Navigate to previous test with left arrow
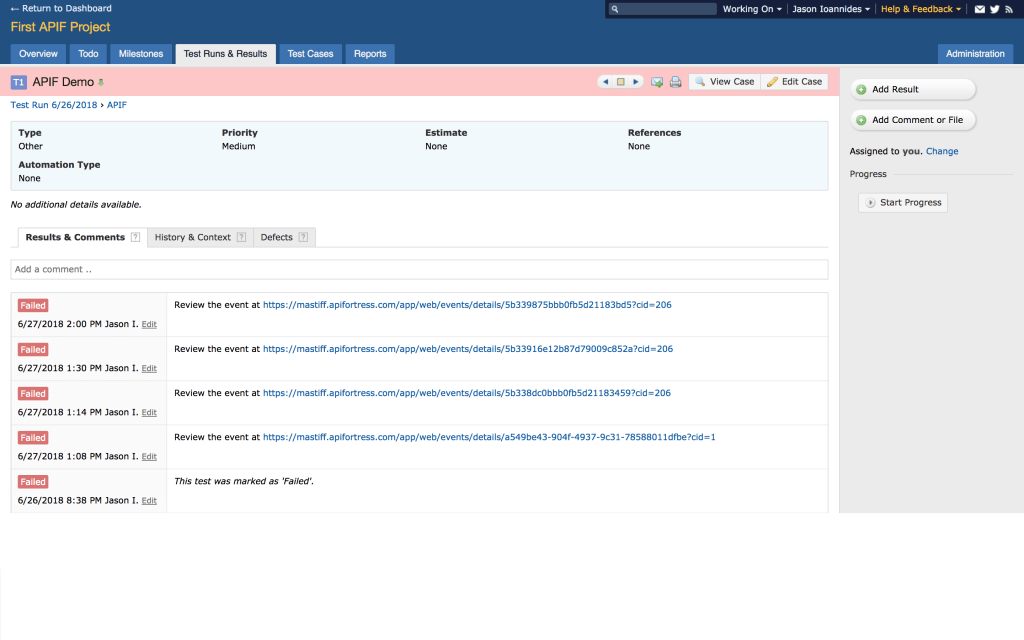 click(x=606, y=82)
